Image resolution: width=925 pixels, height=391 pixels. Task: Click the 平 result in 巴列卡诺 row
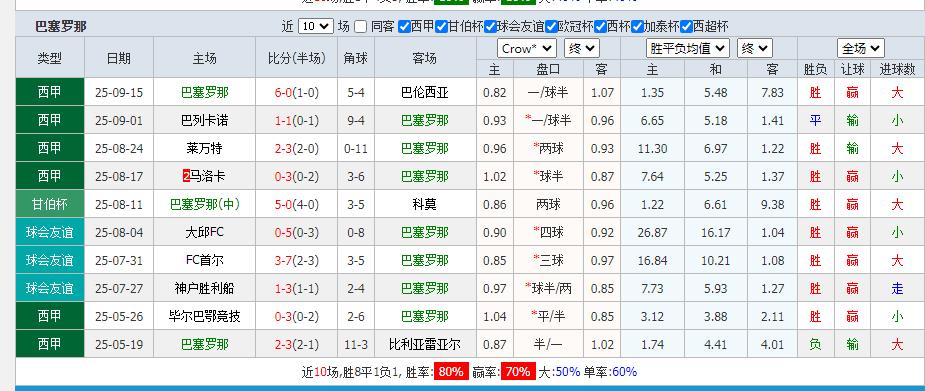[x=815, y=121]
